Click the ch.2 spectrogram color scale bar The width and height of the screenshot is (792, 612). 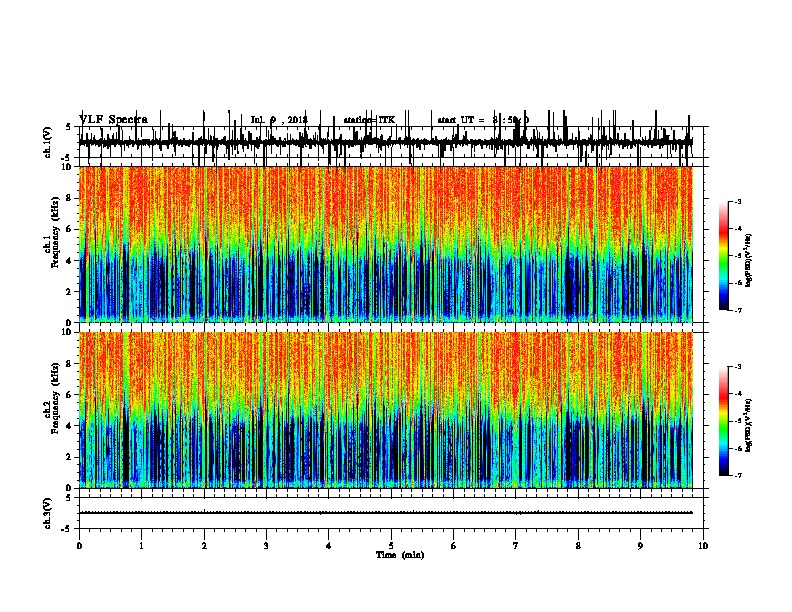point(724,421)
